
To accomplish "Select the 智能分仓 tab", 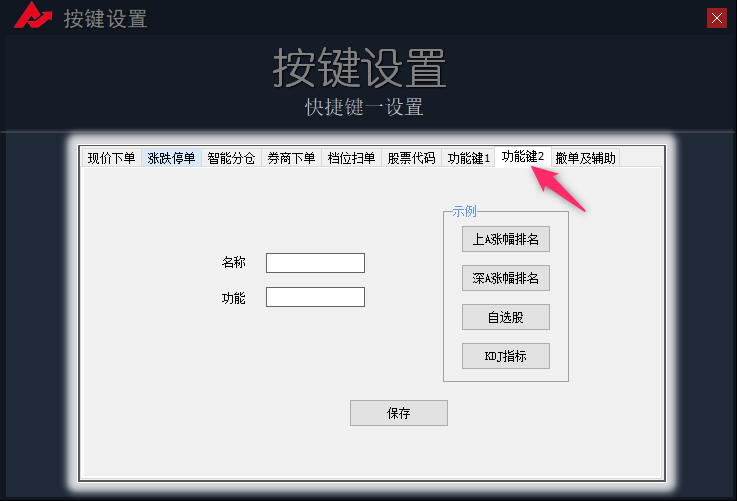I will click(x=231, y=158).
